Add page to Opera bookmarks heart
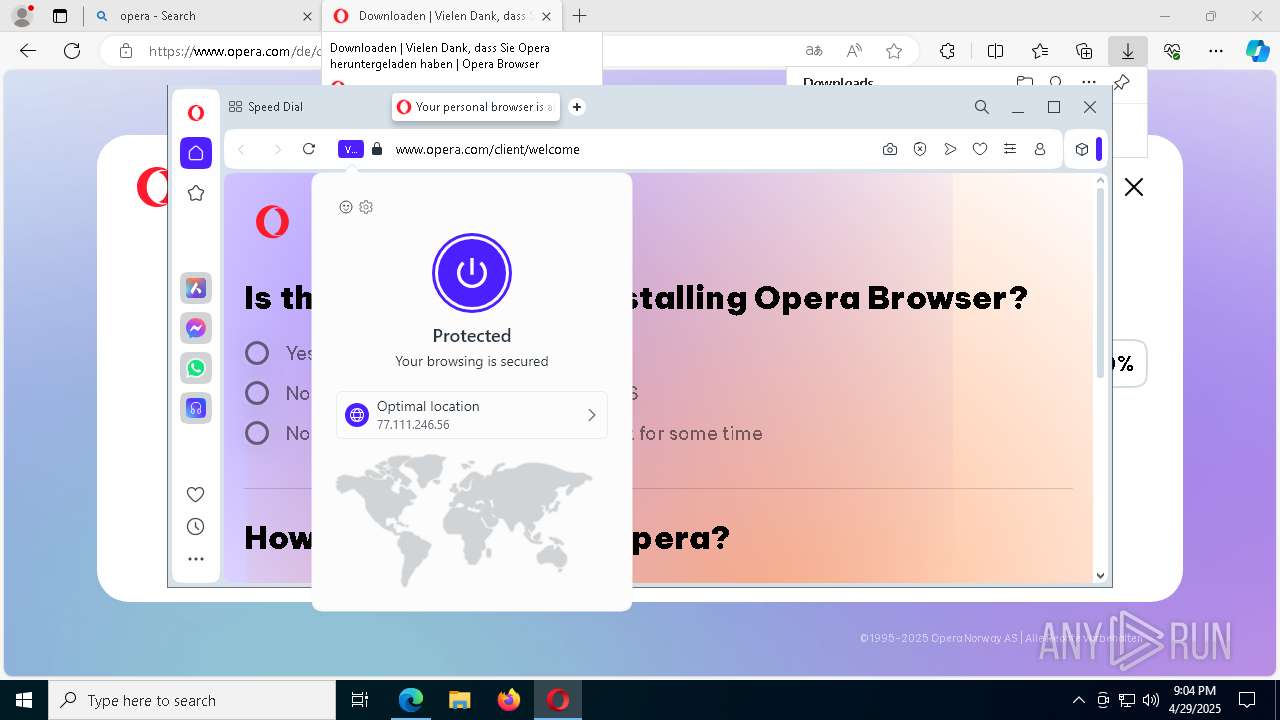The height and width of the screenshot is (720, 1280). 980,149
